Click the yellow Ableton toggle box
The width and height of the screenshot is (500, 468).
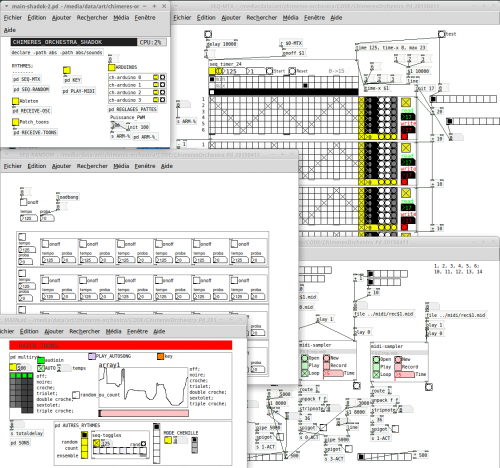(15, 101)
